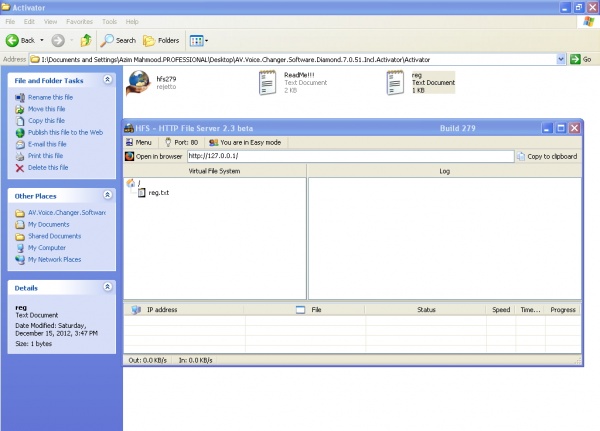Click the HFS URL field
This screenshot has width=600, height=431.
(350, 156)
